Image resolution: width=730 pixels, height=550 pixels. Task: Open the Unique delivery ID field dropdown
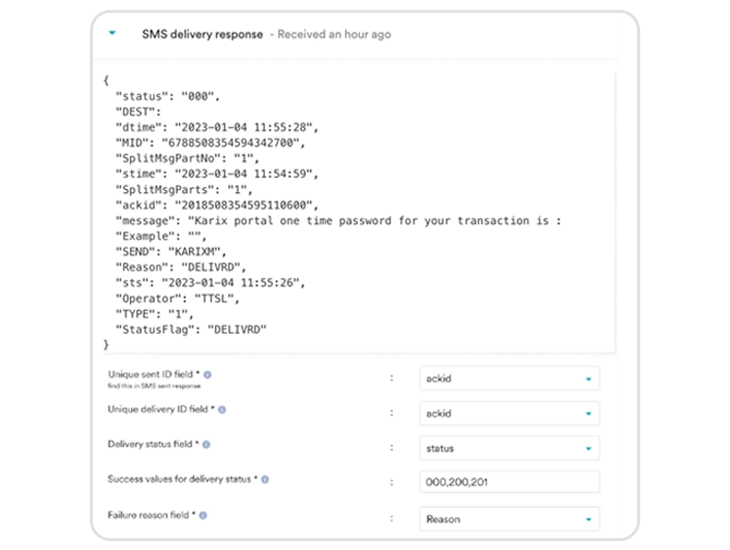509,414
